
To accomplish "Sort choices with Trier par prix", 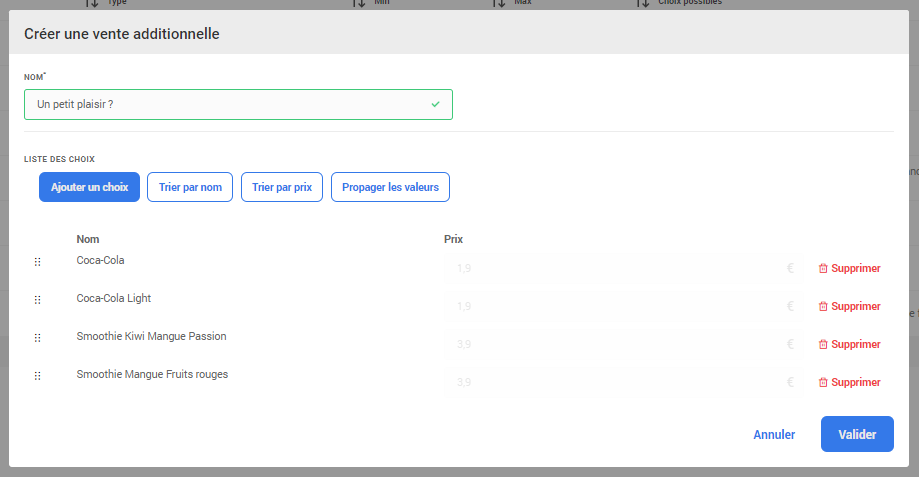I will pyautogui.click(x=282, y=187).
